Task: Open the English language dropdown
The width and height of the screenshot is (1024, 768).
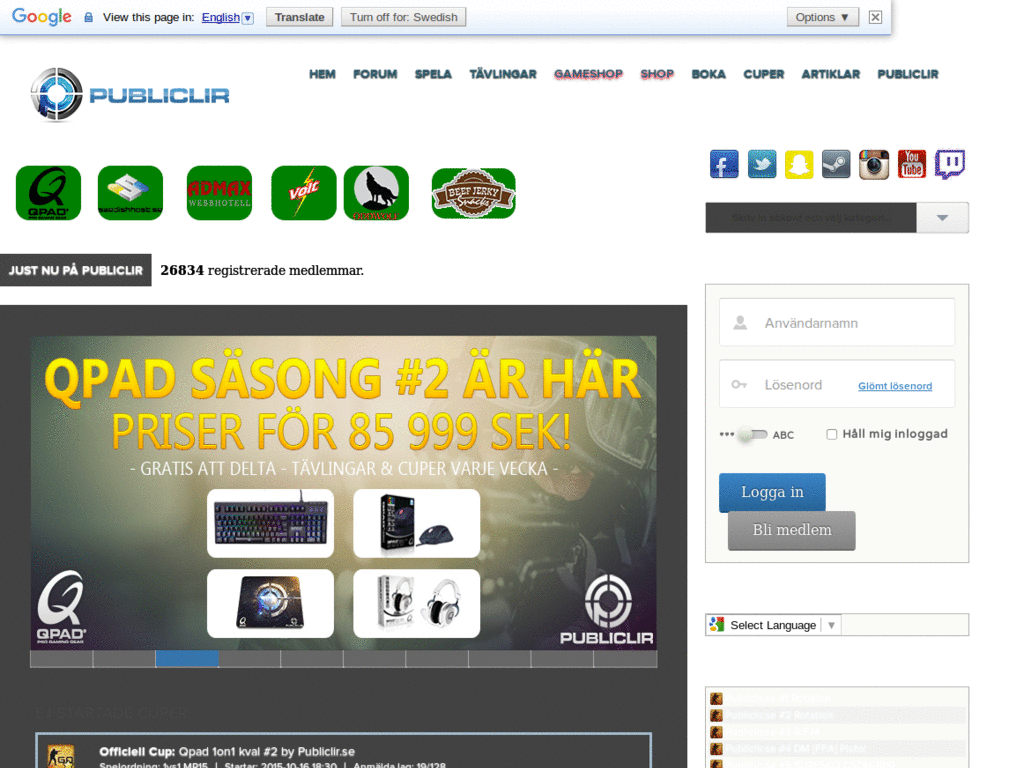Action: click(x=227, y=18)
